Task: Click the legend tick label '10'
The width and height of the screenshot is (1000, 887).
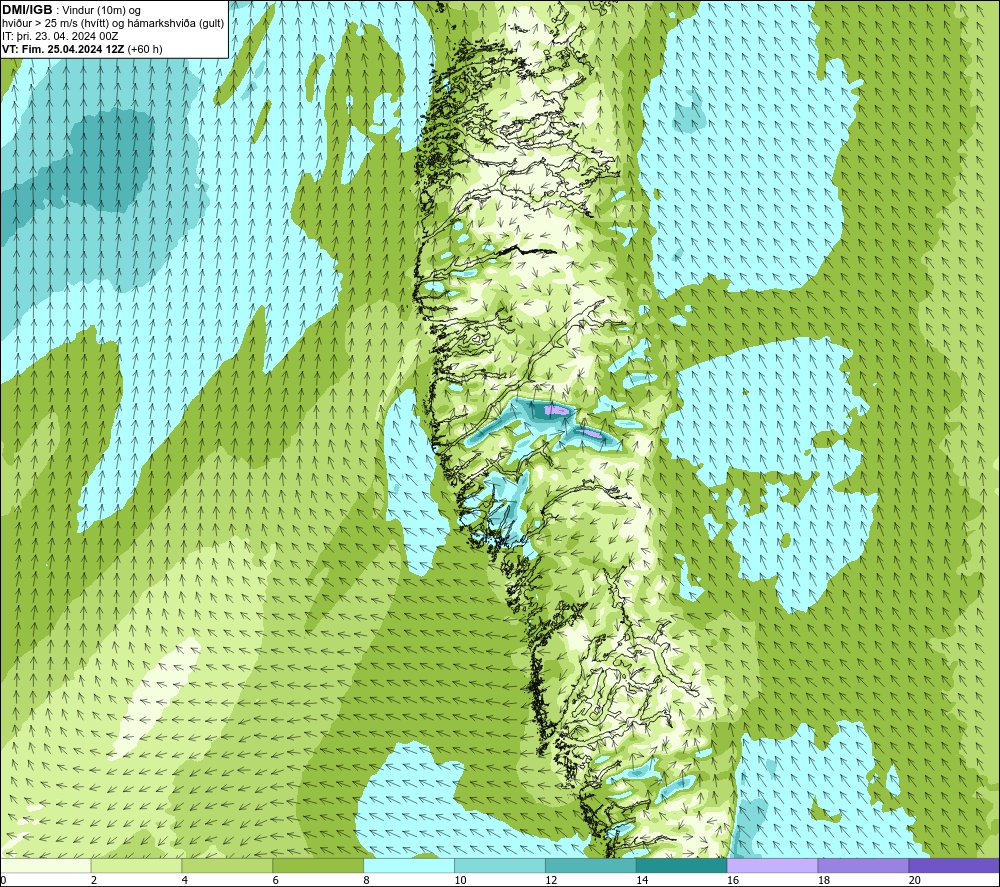Action: pyautogui.click(x=460, y=880)
